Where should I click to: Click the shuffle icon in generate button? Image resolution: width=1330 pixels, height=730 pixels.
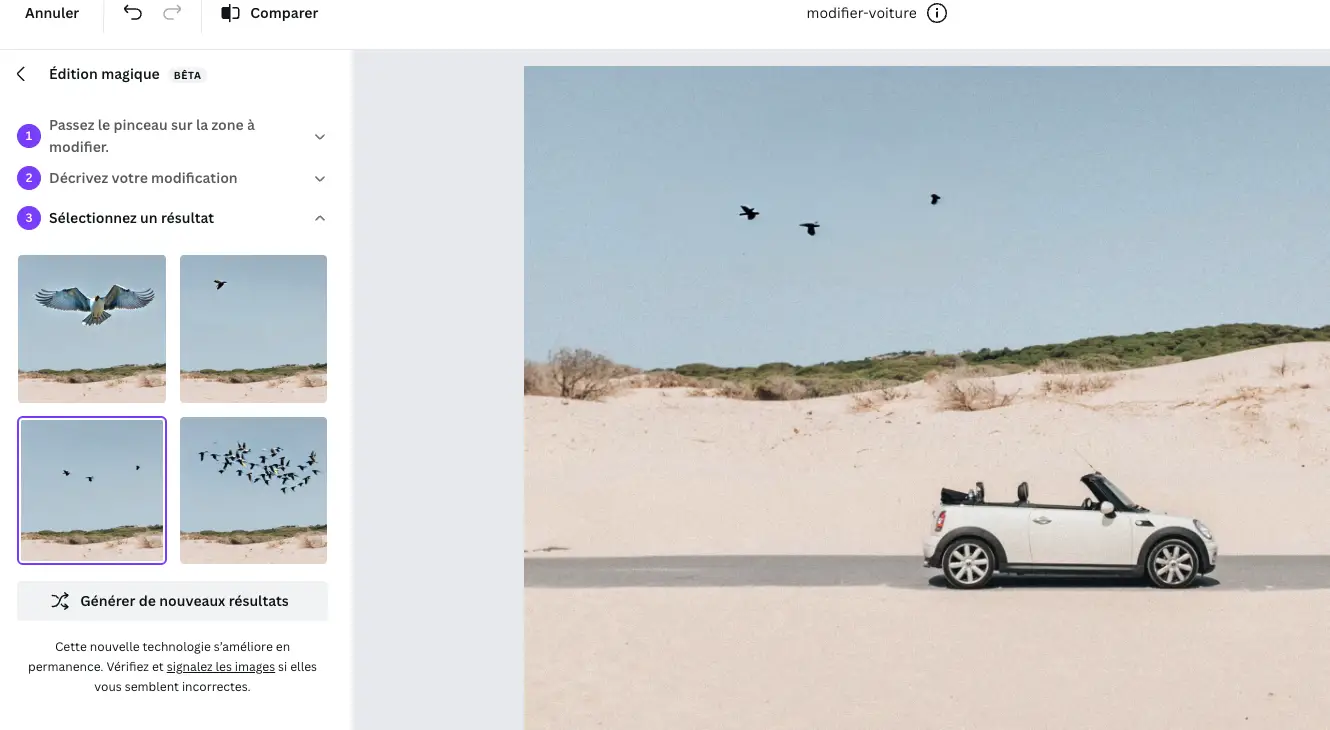click(x=60, y=601)
